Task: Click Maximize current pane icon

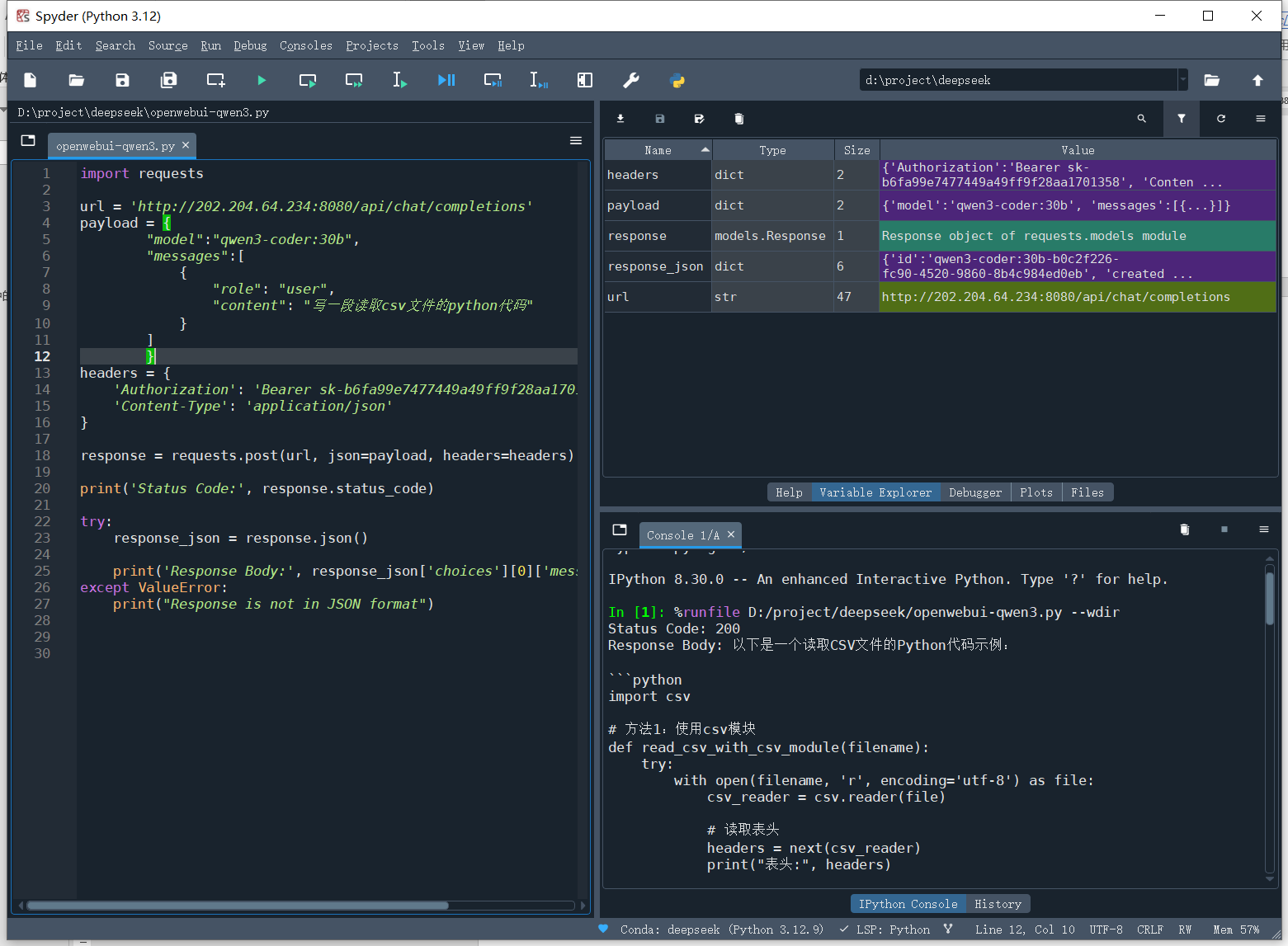Action: pos(585,80)
